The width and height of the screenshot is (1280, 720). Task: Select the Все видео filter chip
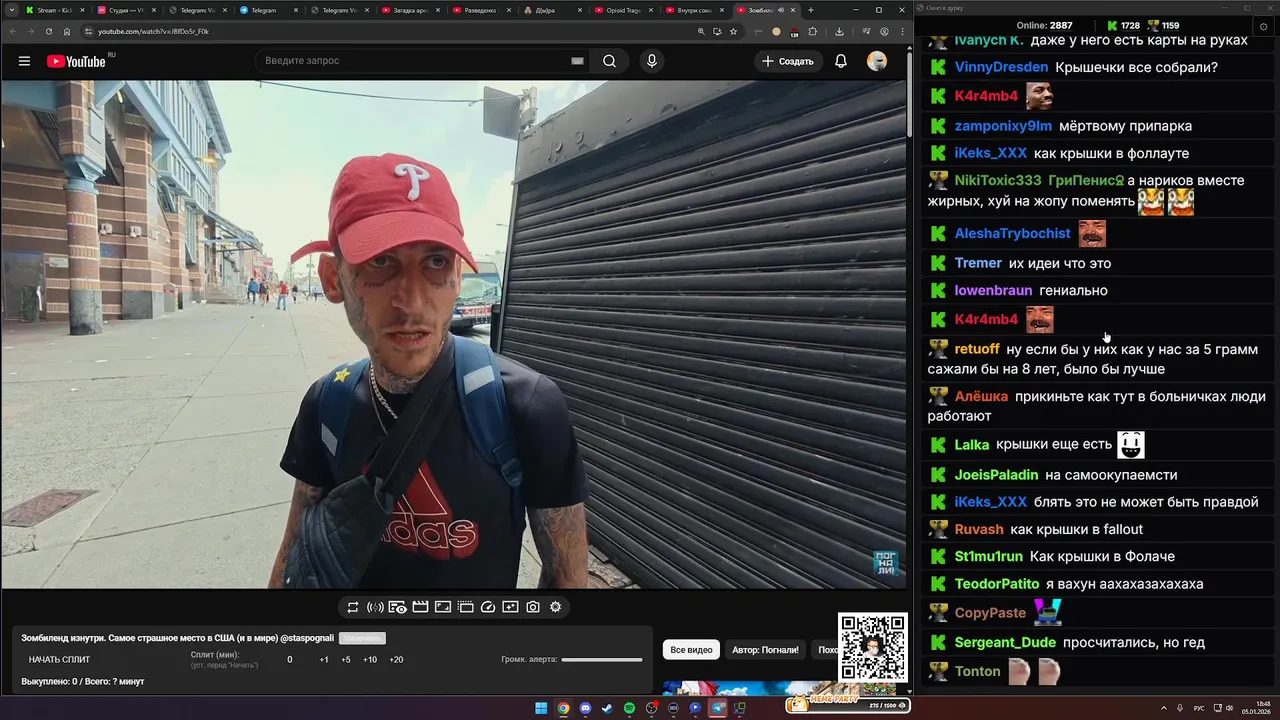pyautogui.click(x=691, y=650)
